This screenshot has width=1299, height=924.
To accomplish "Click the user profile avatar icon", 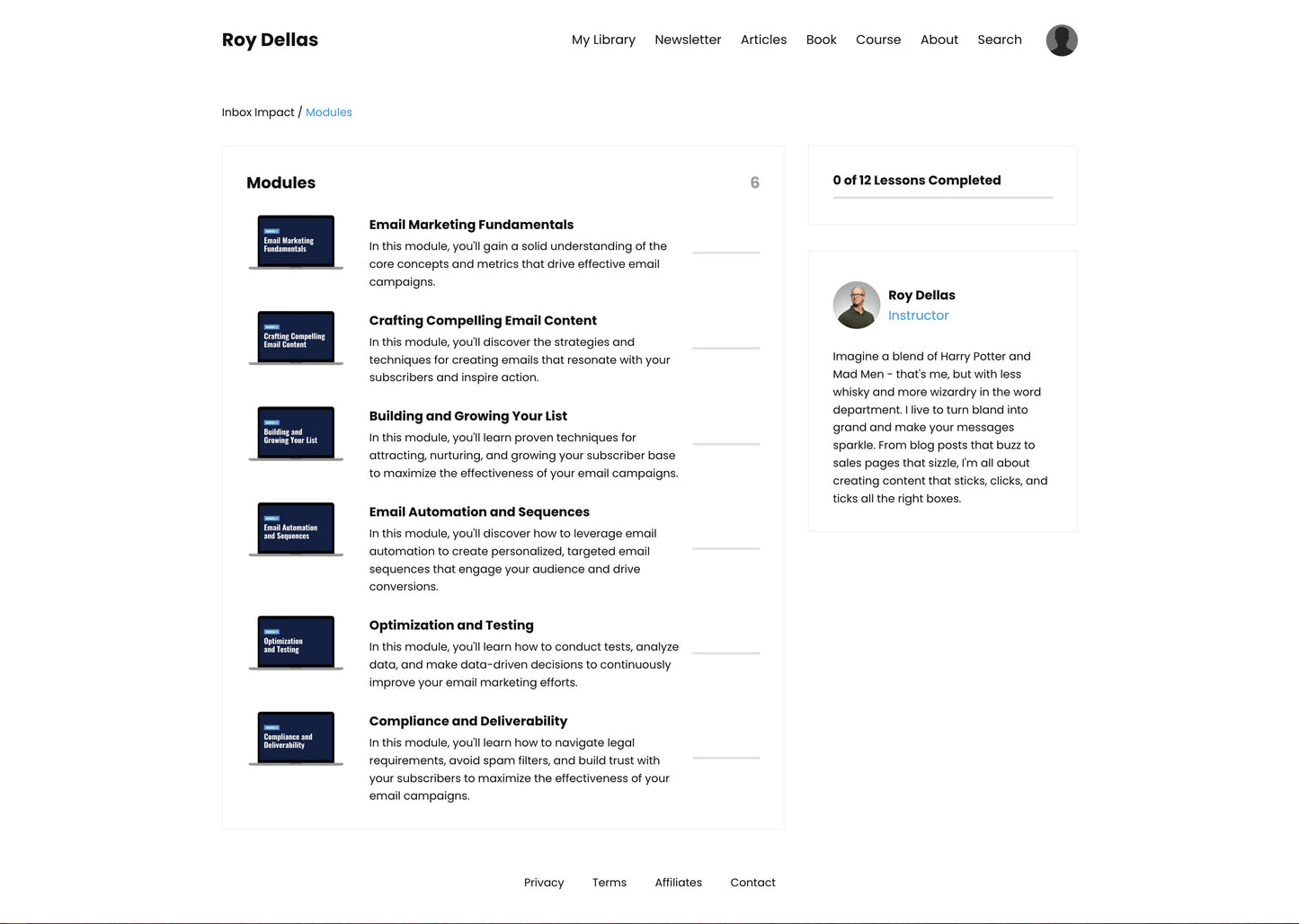I will 1061,40.
